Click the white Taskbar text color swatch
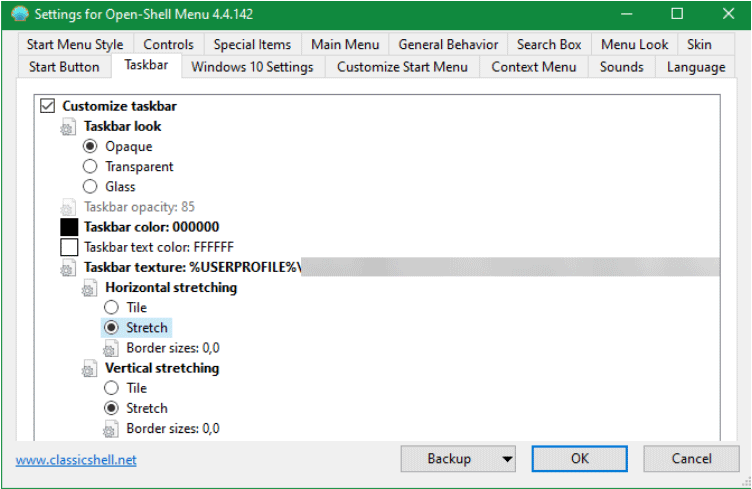752x489 pixels. [69, 247]
